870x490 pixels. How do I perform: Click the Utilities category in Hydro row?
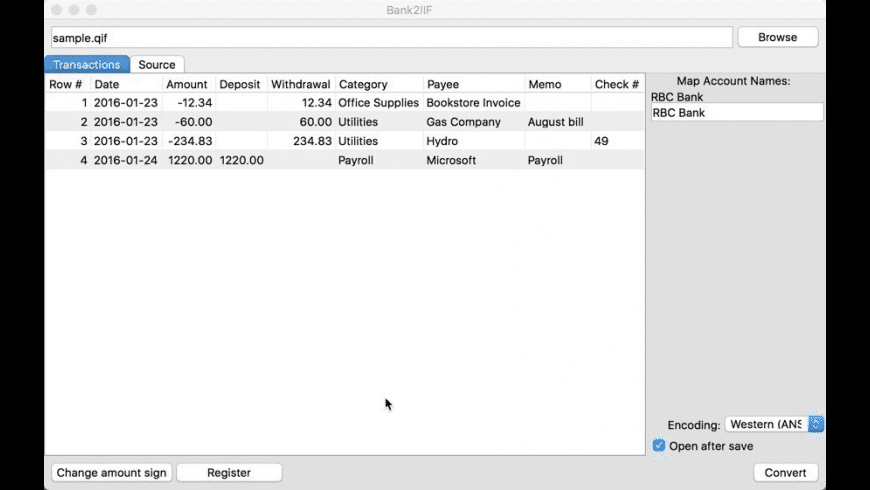tap(379, 141)
